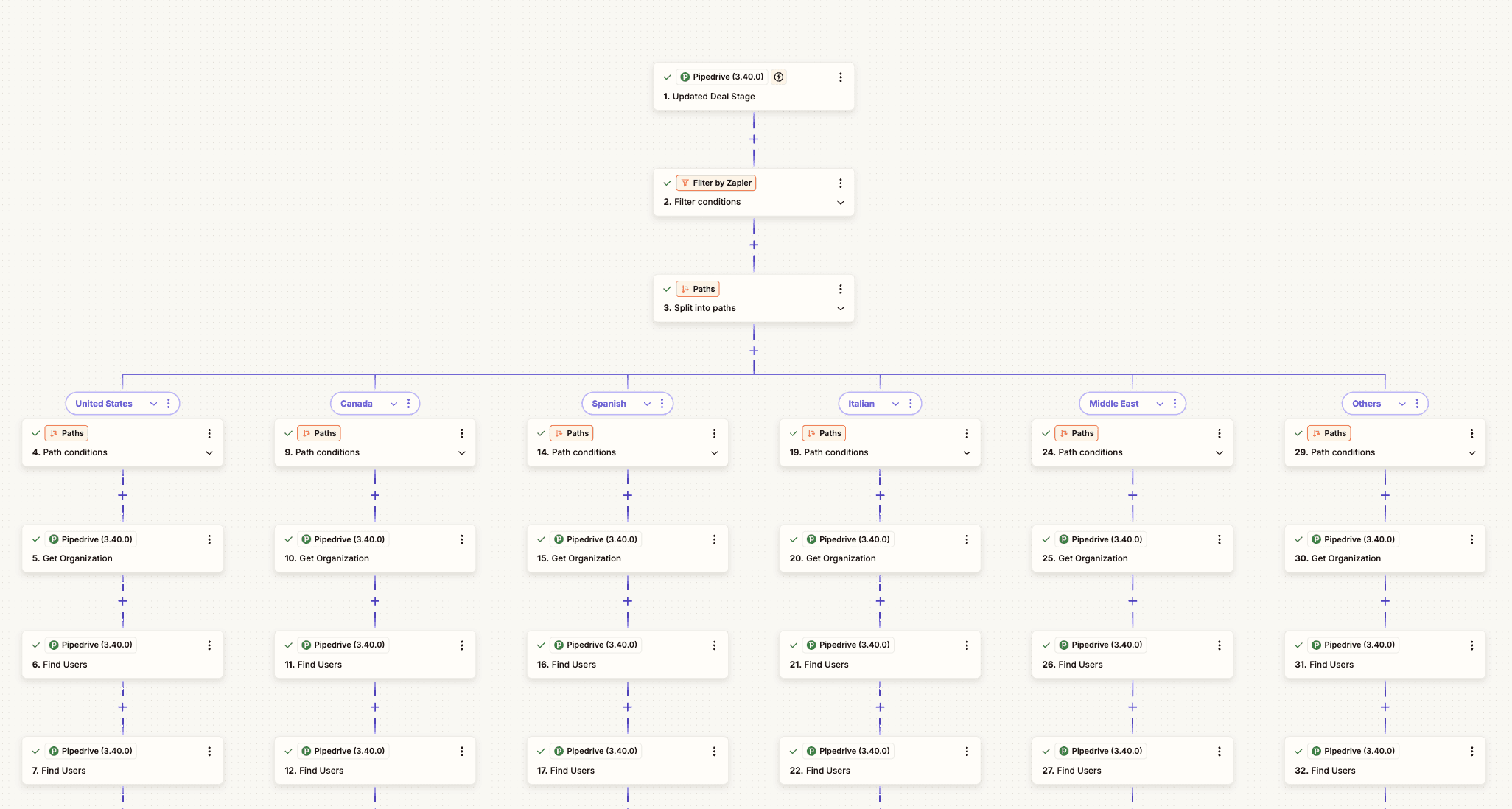
Task: Click the version update icon next to Pipedrive (3.40.0)
Action: pyautogui.click(x=779, y=77)
